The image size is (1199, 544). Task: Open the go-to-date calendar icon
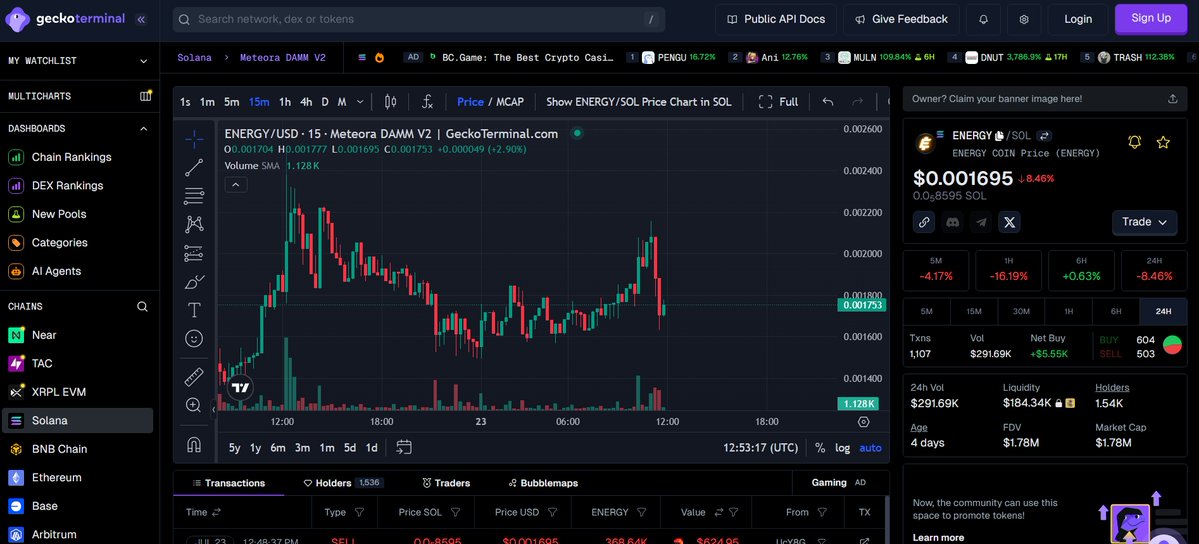pyautogui.click(x=404, y=448)
